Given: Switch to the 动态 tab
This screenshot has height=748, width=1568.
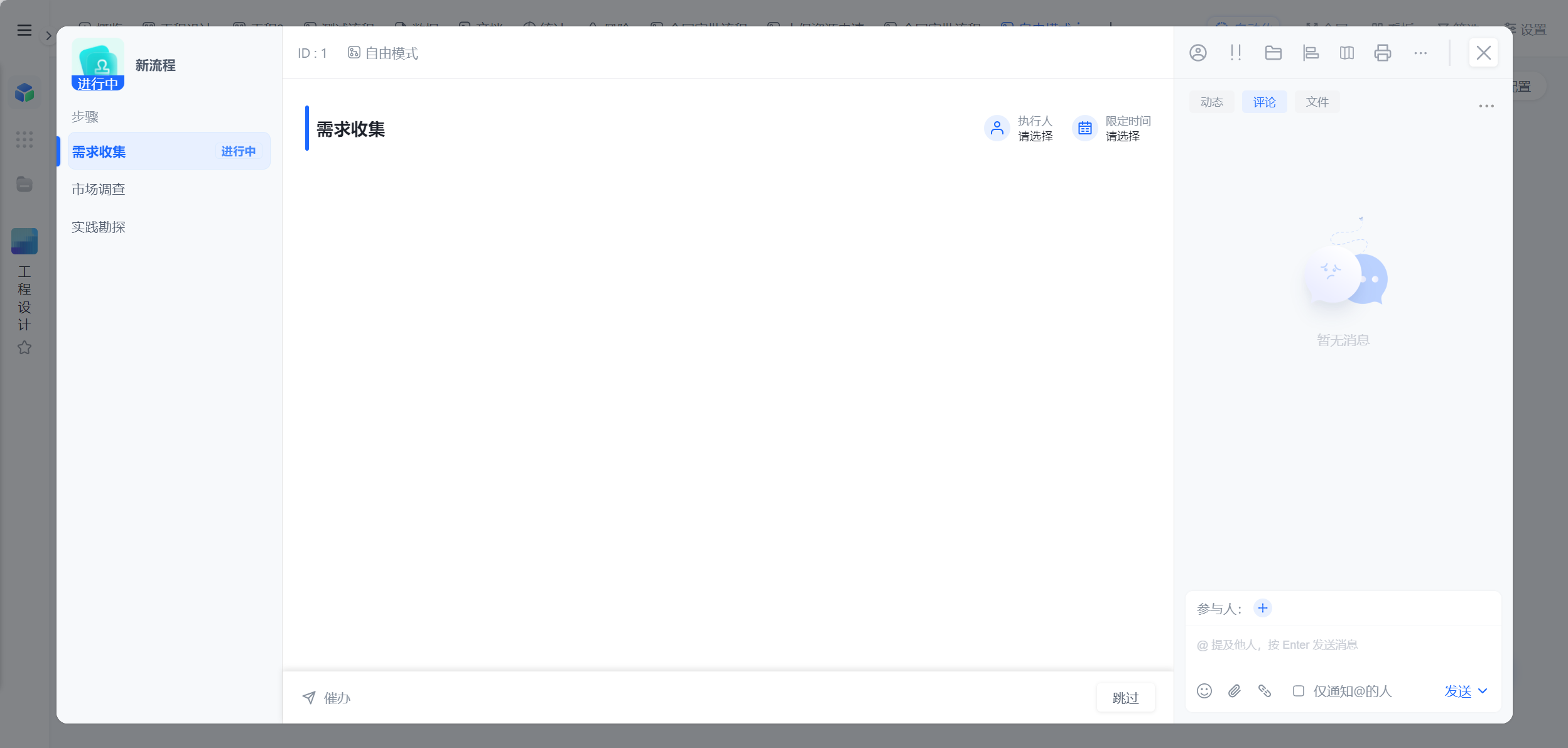Looking at the screenshot, I should [x=1211, y=102].
